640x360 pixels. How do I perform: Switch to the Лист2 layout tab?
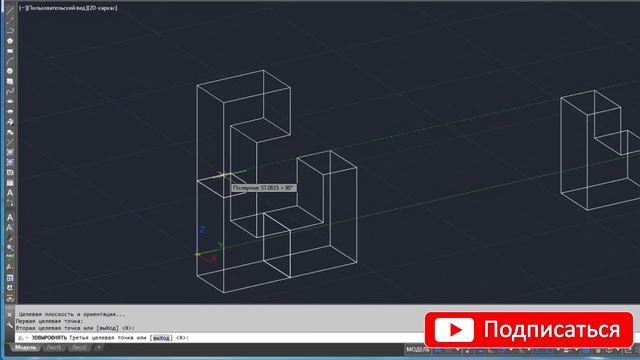tap(79, 348)
